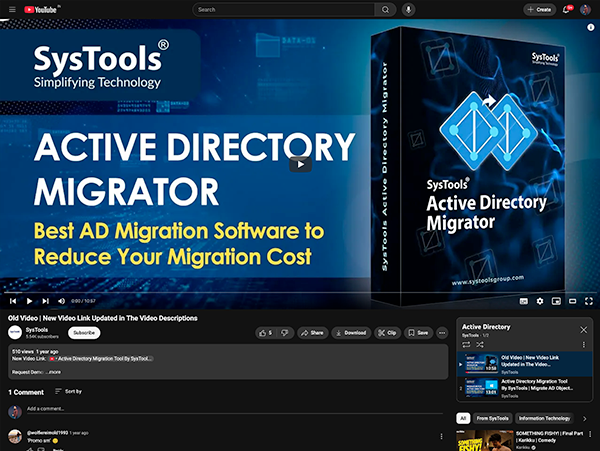Skip to the previous playlist video
Image resolution: width=600 pixels, height=451 pixels.
pyautogui.click(x=13, y=301)
